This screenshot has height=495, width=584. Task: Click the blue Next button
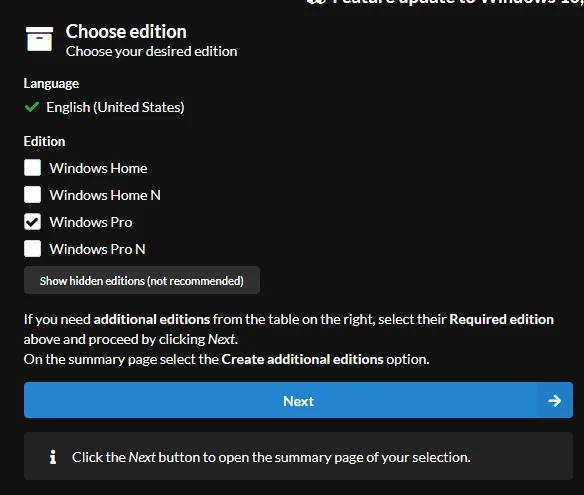click(x=298, y=400)
